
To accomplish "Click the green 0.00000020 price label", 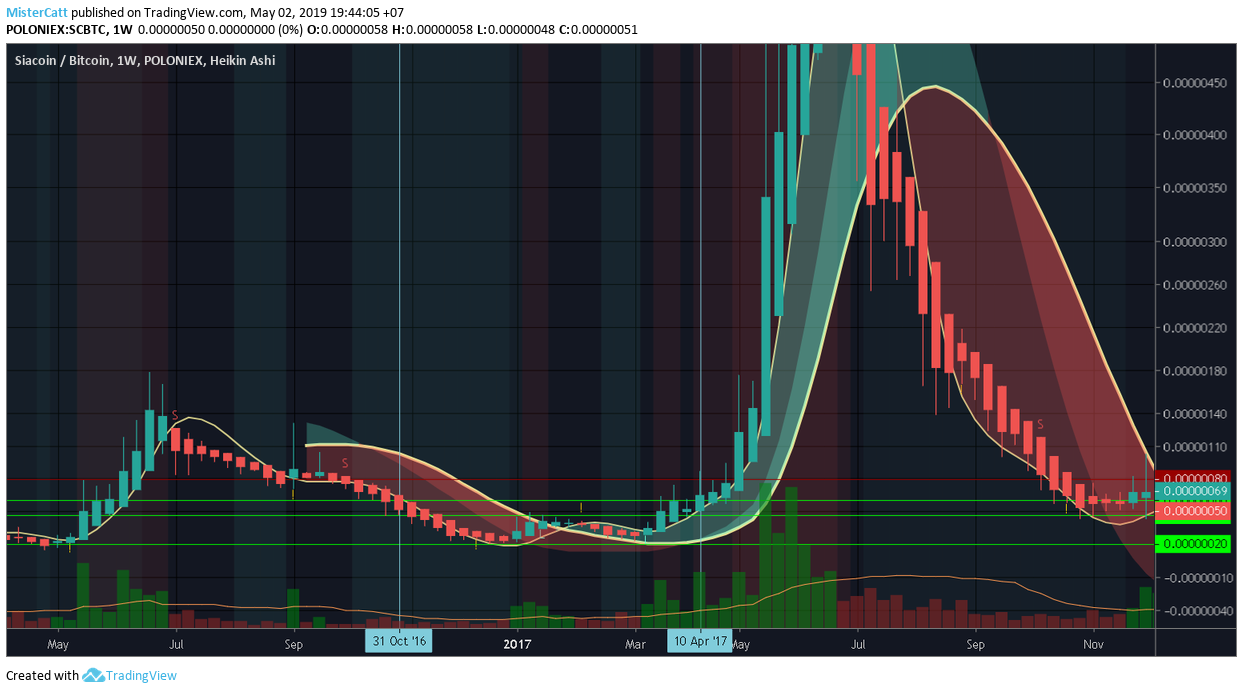I will pyautogui.click(x=1193, y=544).
